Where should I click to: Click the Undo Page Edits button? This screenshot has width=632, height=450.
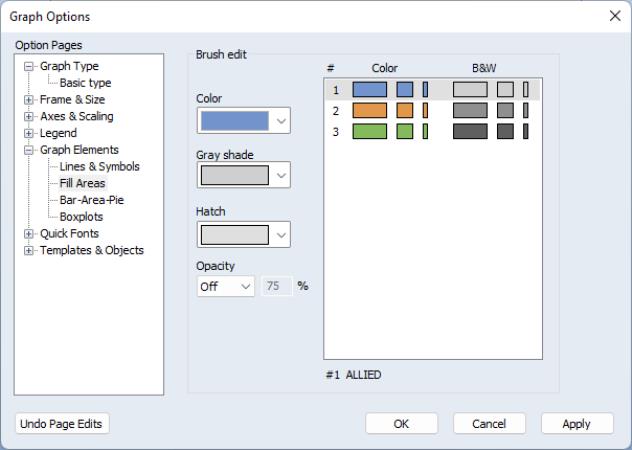click(x=62, y=424)
